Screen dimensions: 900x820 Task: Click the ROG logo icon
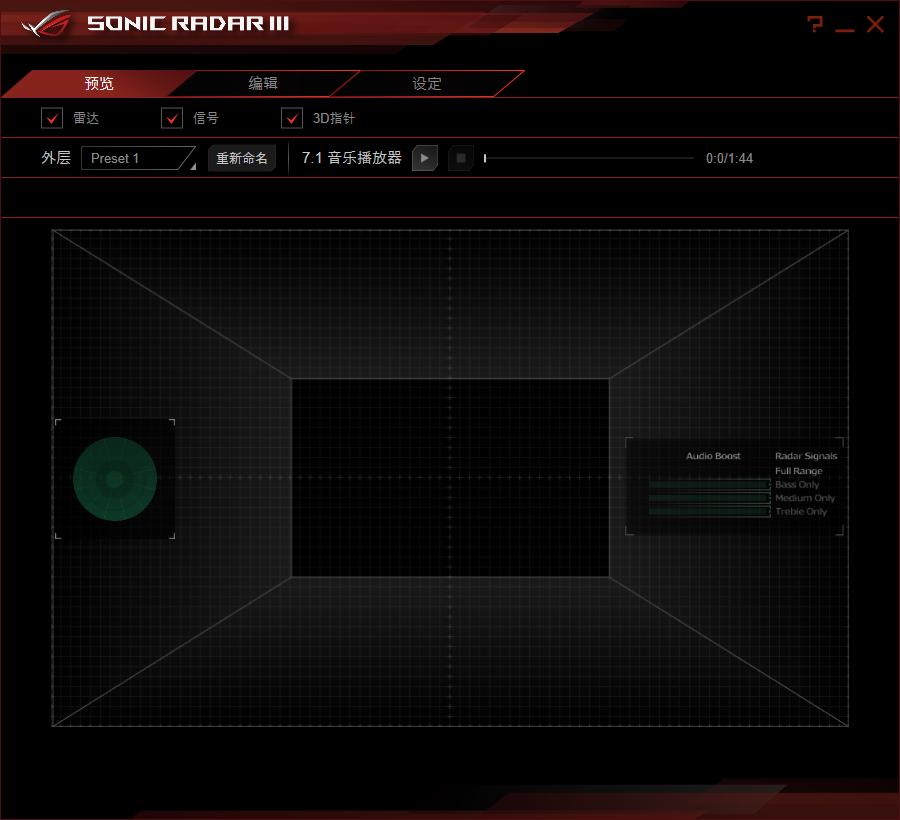pos(46,23)
